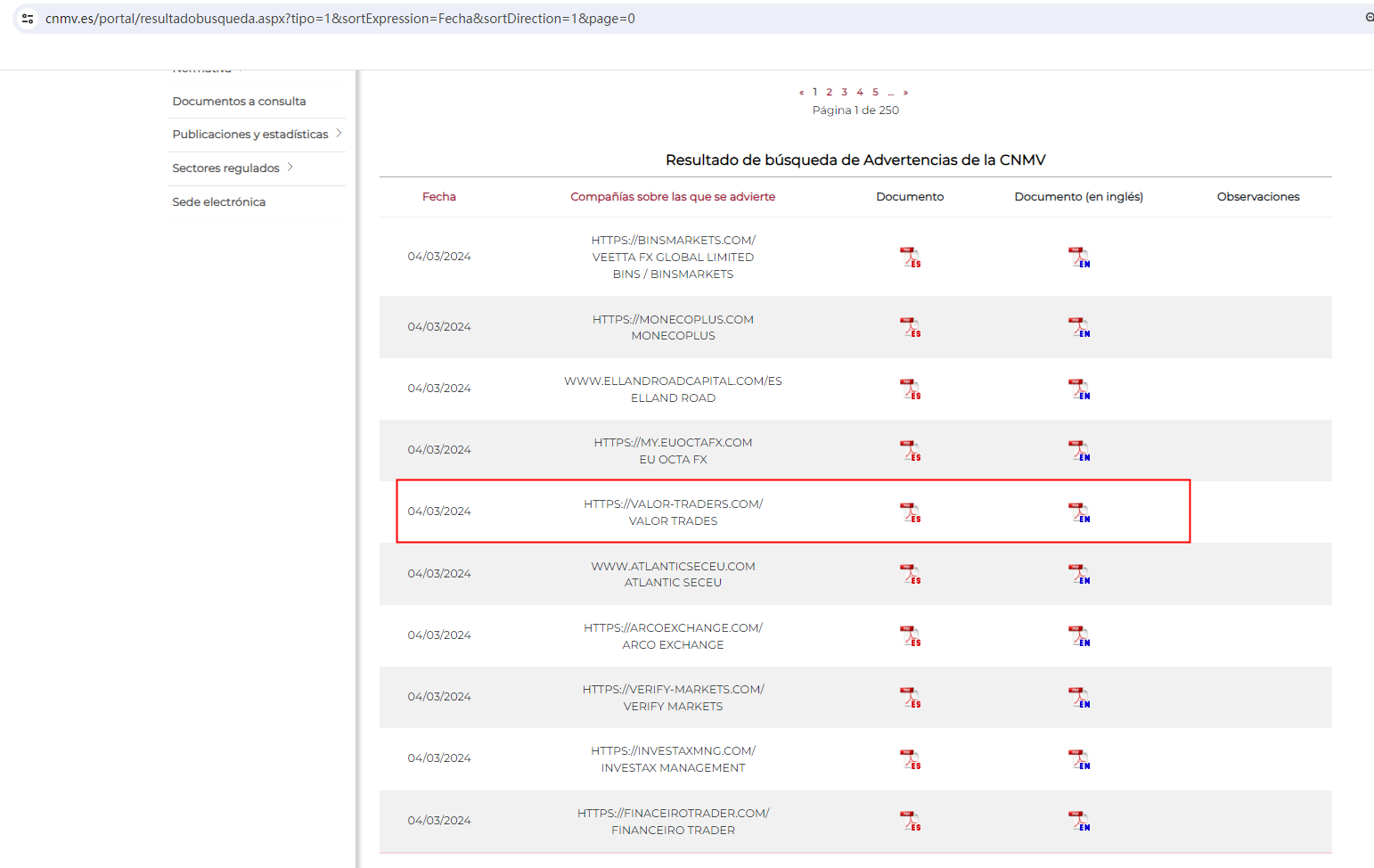Expand Publicaciones y estadísticas submenu
The width and height of the screenshot is (1374, 868).
click(339, 134)
